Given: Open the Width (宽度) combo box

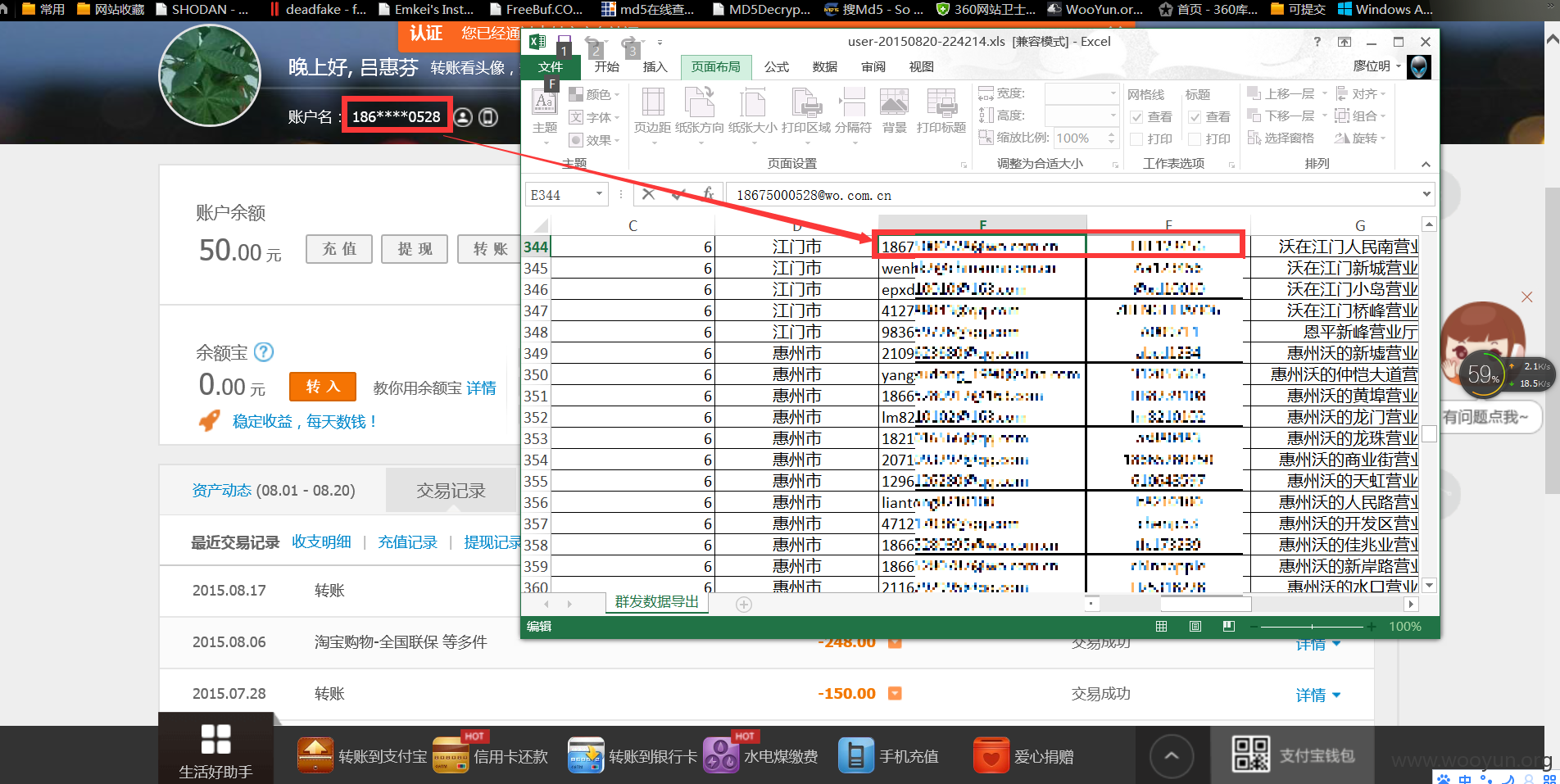Looking at the screenshot, I should pos(1082,93).
